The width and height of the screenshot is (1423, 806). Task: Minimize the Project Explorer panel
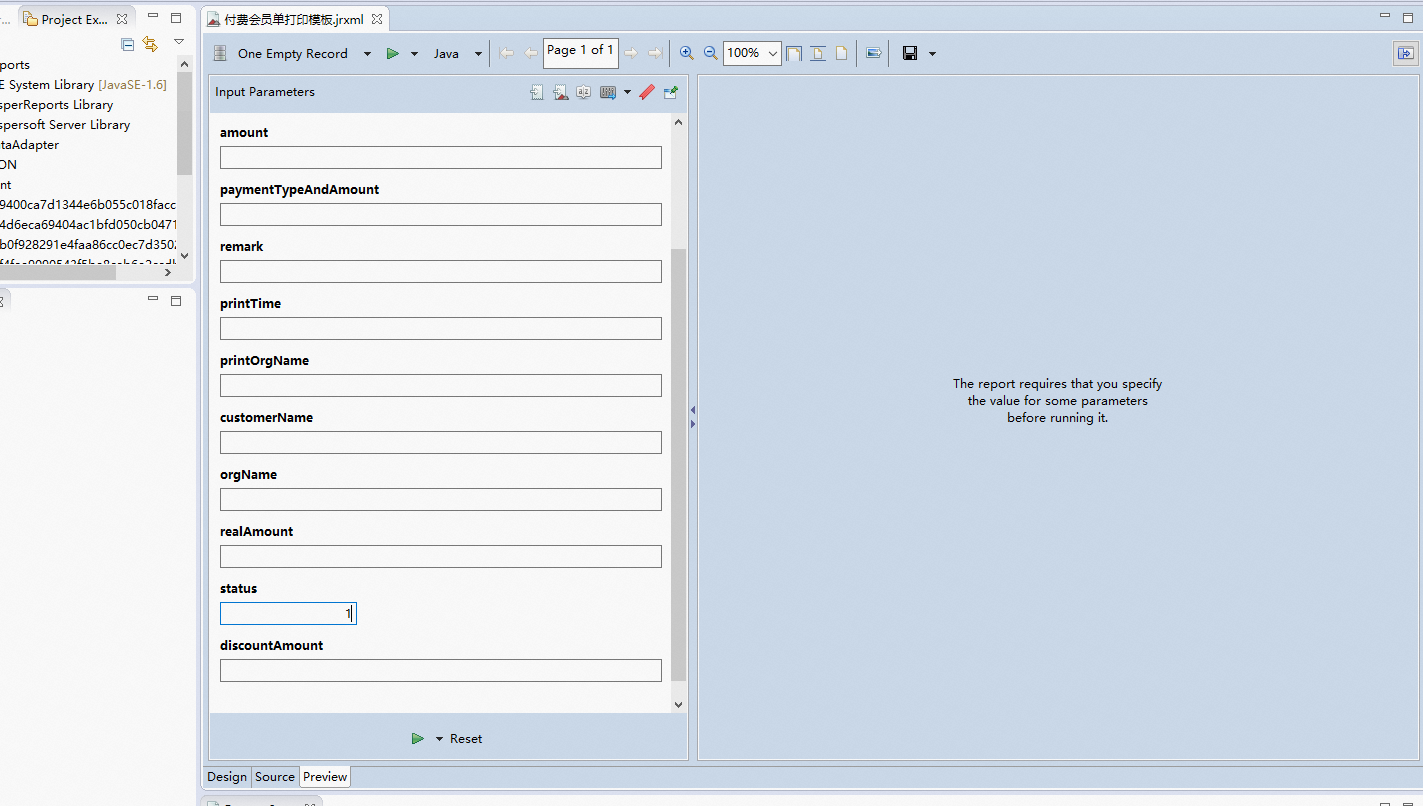(x=153, y=18)
